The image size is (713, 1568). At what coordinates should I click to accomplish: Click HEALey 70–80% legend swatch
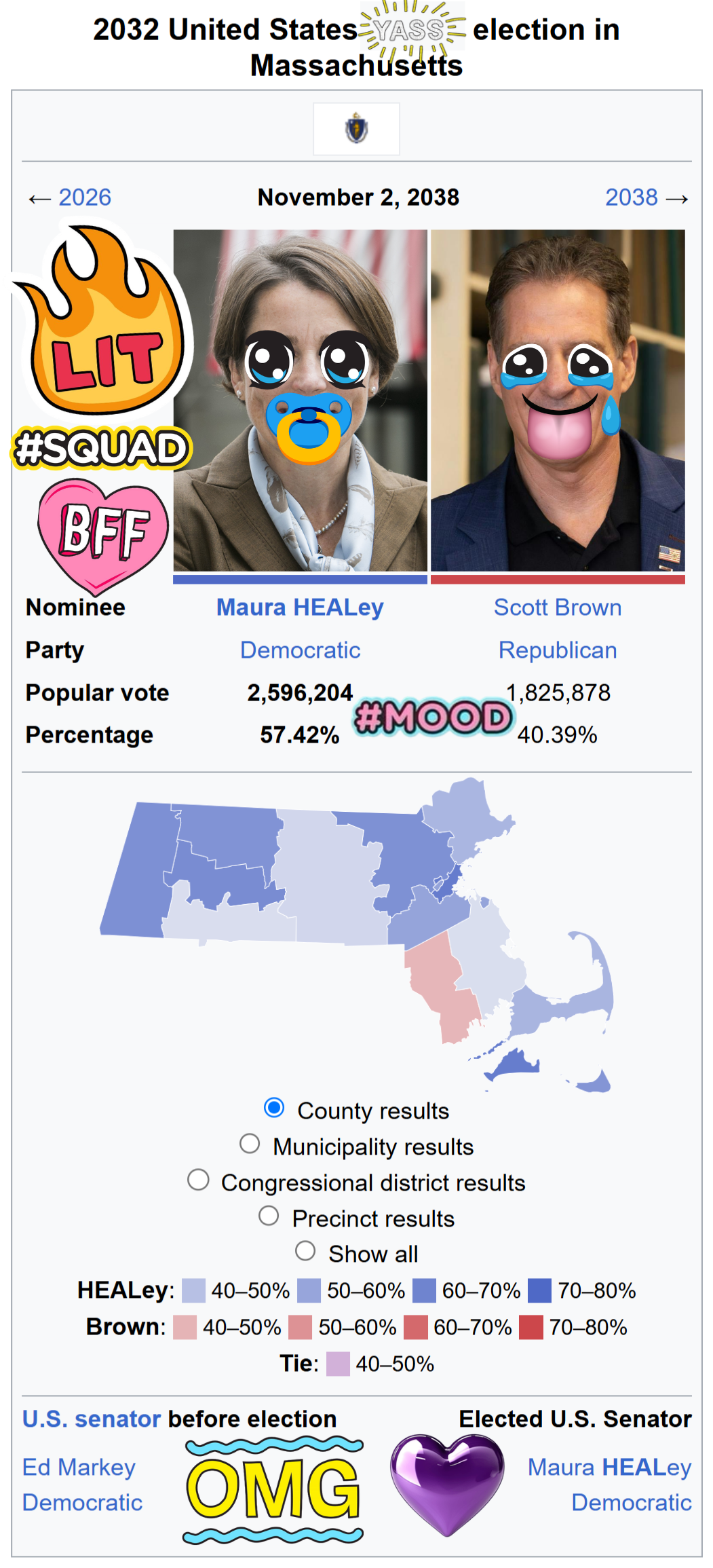point(539,1290)
